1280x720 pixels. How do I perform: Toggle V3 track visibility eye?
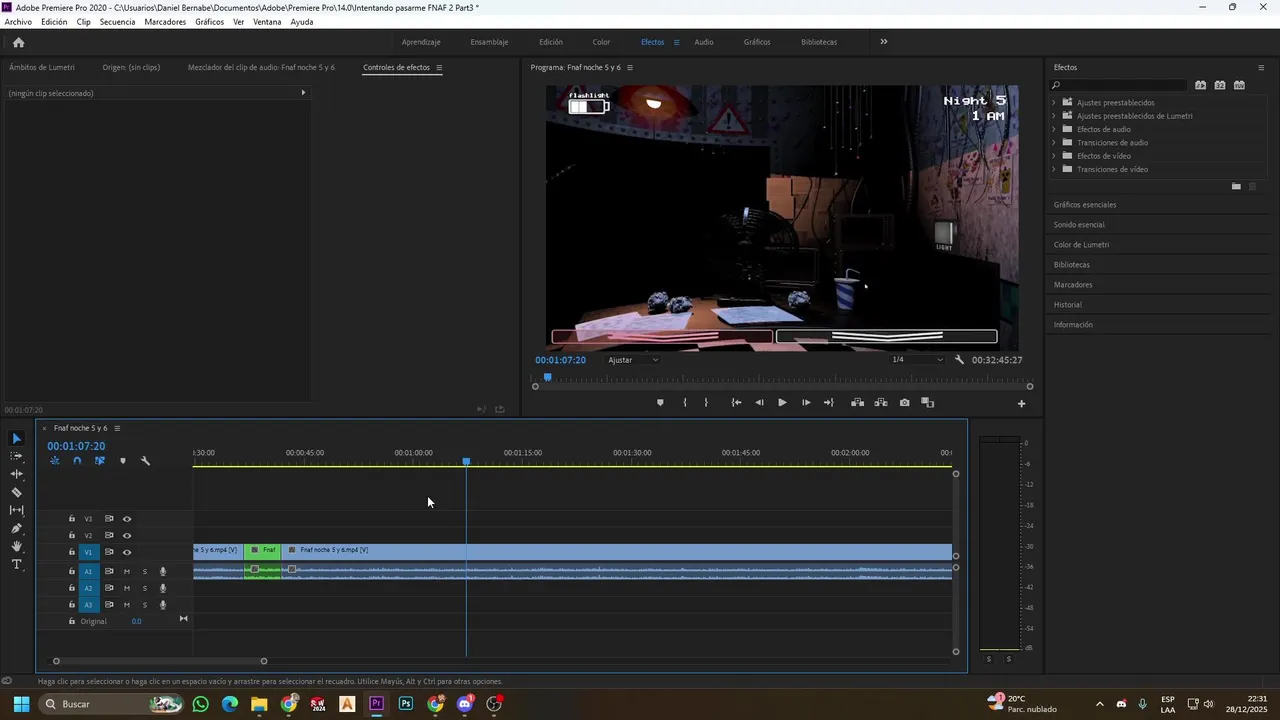click(x=127, y=519)
